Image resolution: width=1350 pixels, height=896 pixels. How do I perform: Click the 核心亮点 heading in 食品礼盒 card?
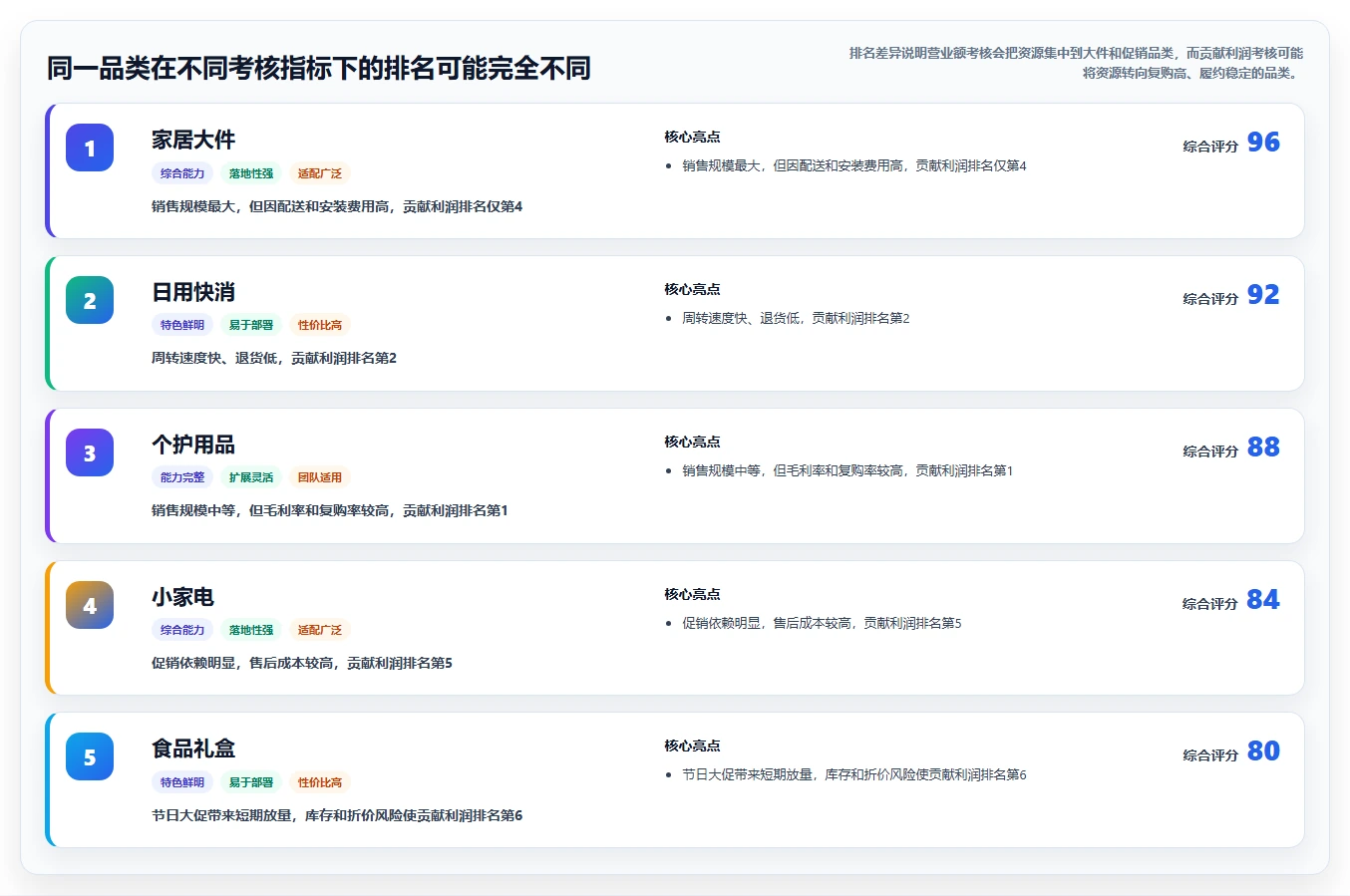(692, 747)
